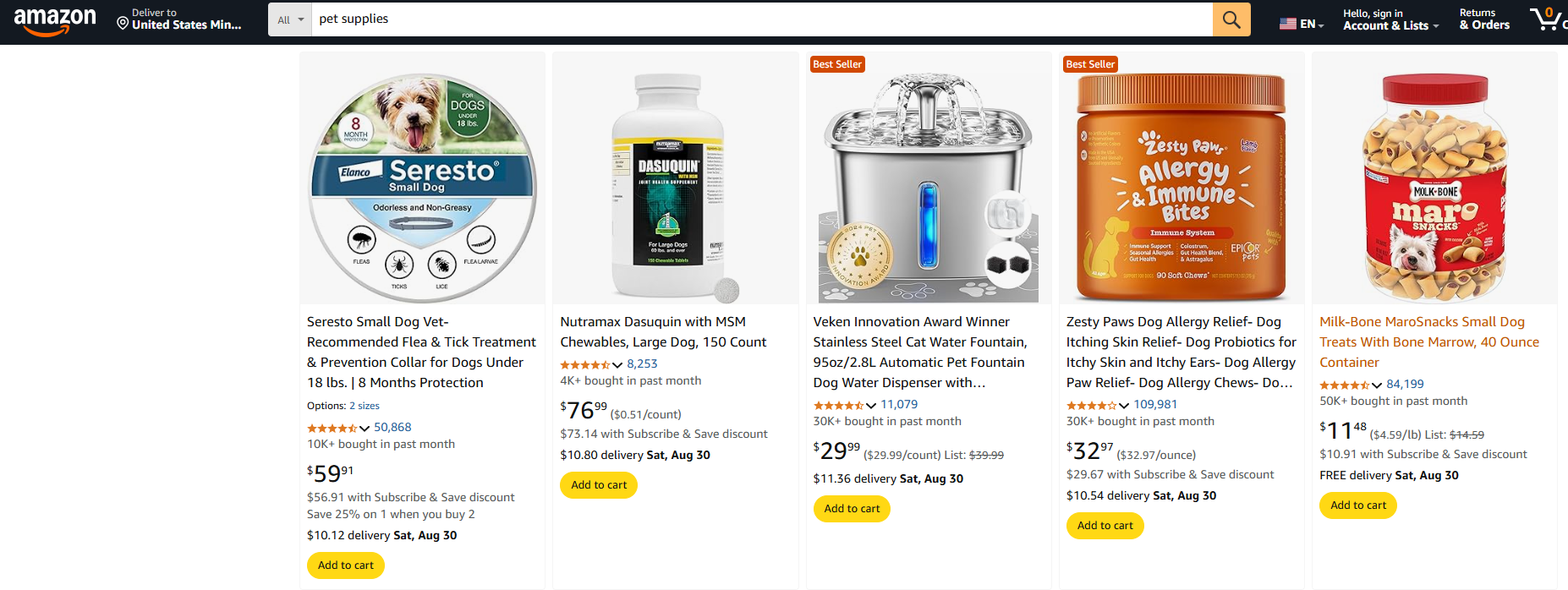
Task: Expand the rating breakdown chevron for Seresto collar
Action: 367,428
